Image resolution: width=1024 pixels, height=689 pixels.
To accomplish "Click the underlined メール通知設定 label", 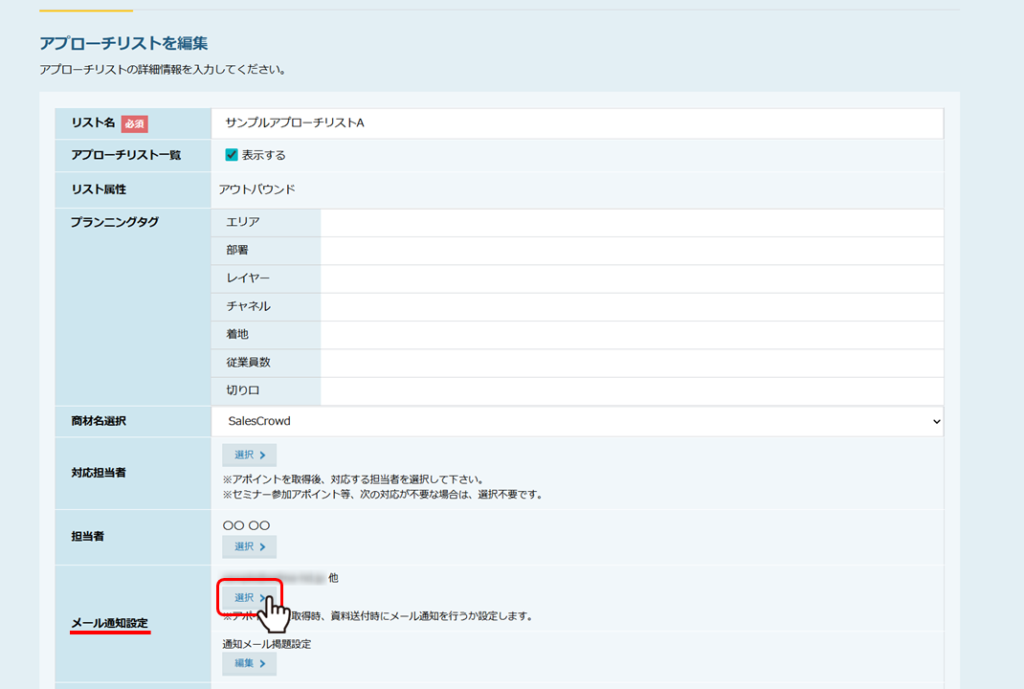I will coord(110,624).
